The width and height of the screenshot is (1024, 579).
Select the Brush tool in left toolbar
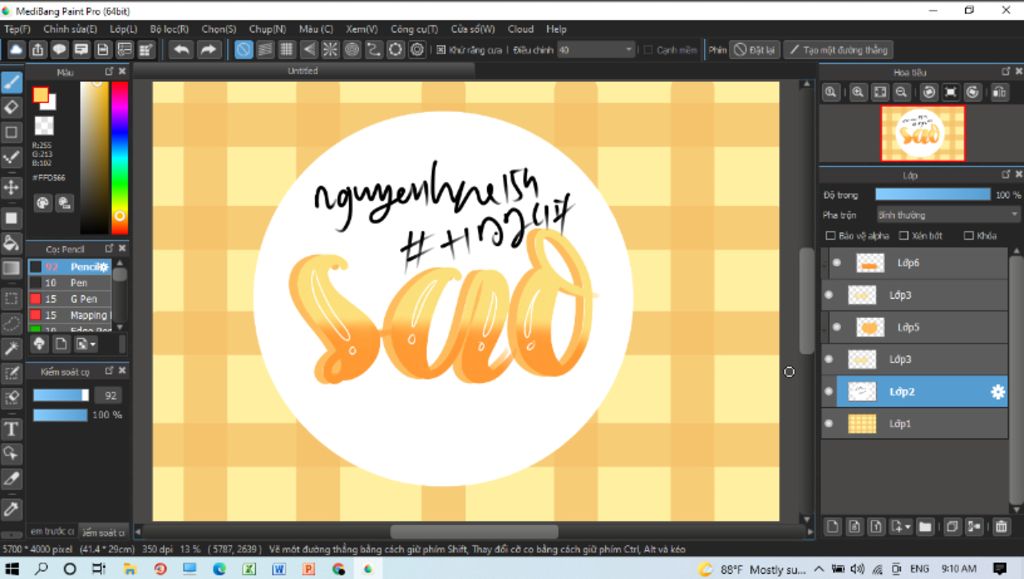12,82
